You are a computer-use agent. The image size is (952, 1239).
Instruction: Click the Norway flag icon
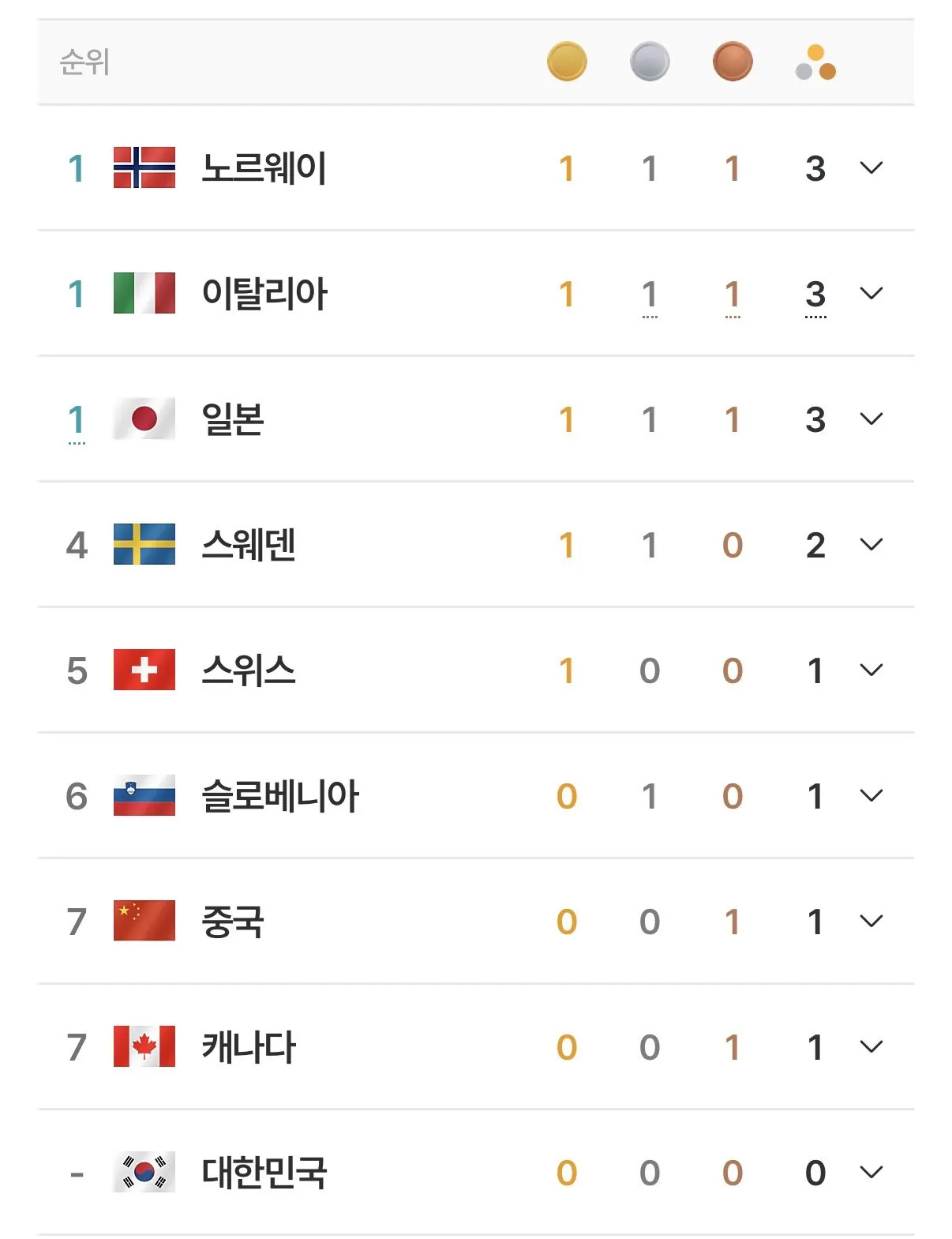tap(144, 167)
